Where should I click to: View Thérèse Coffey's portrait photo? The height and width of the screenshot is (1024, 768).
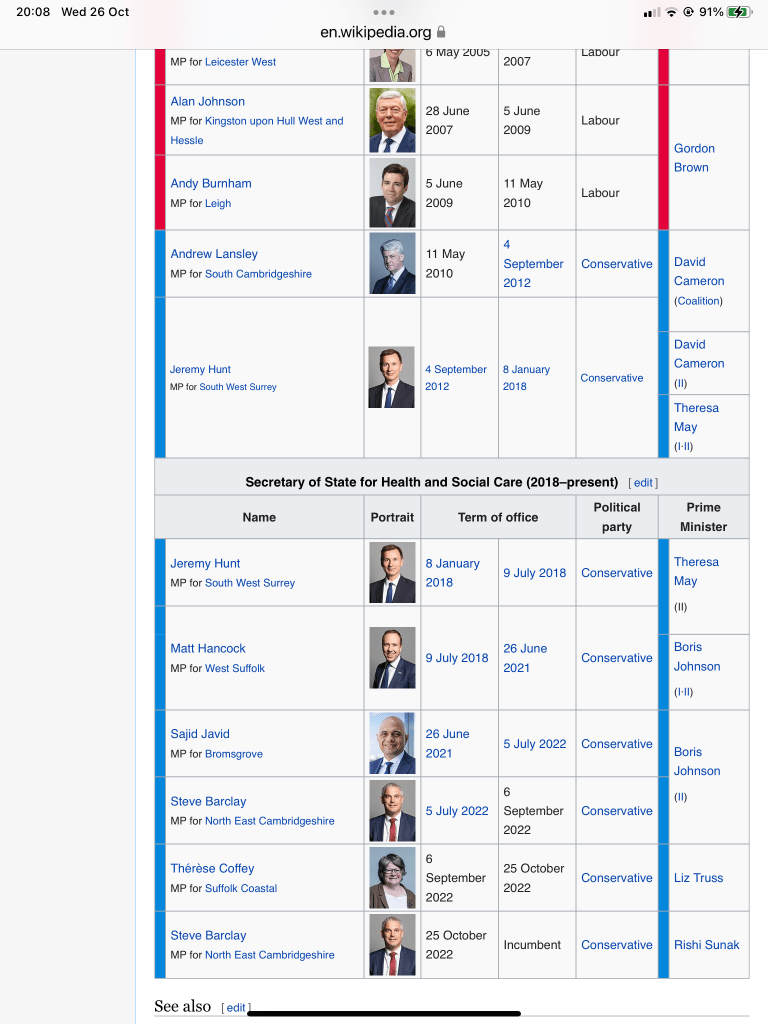pyautogui.click(x=392, y=878)
